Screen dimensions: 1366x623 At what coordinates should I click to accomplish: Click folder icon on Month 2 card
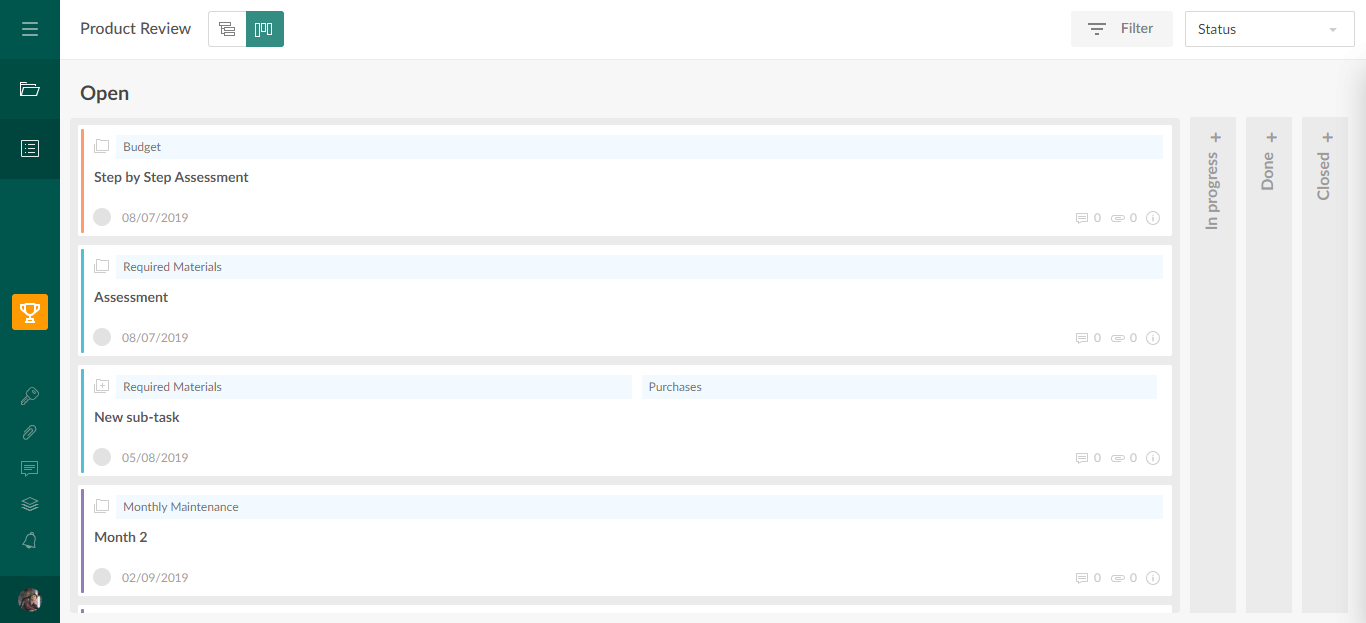pos(101,506)
